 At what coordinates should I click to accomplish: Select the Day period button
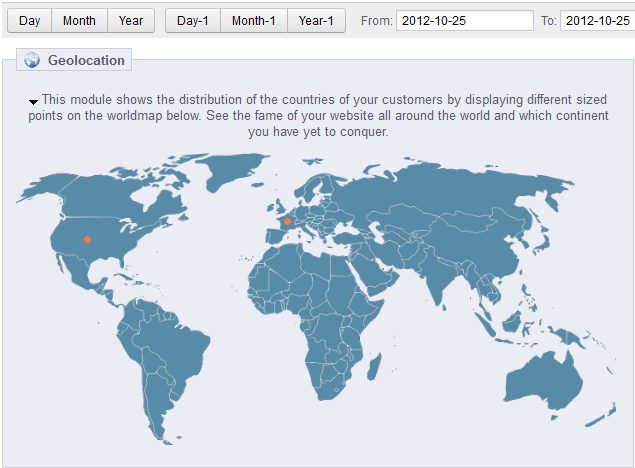point(30,20)
